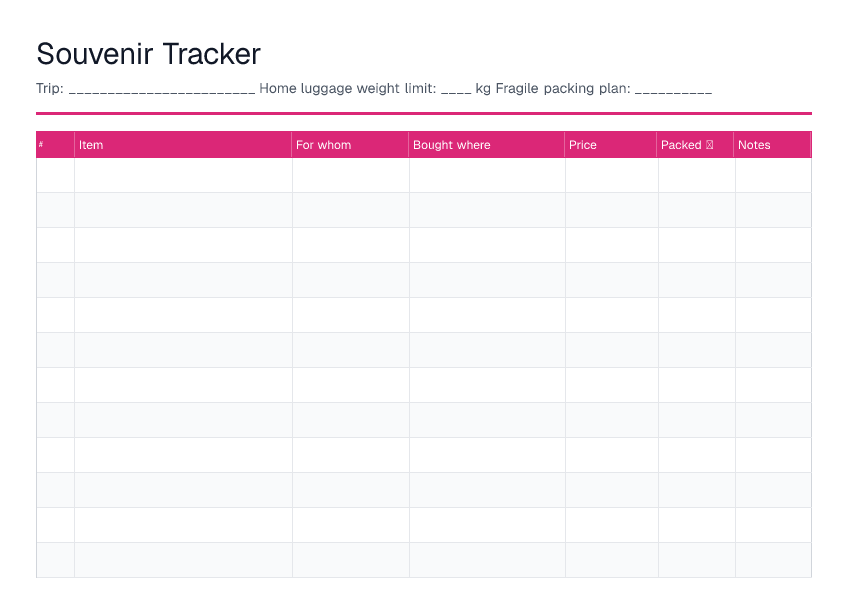Click the first row Notes cell

pyautogui.click(x=773, y=175)
